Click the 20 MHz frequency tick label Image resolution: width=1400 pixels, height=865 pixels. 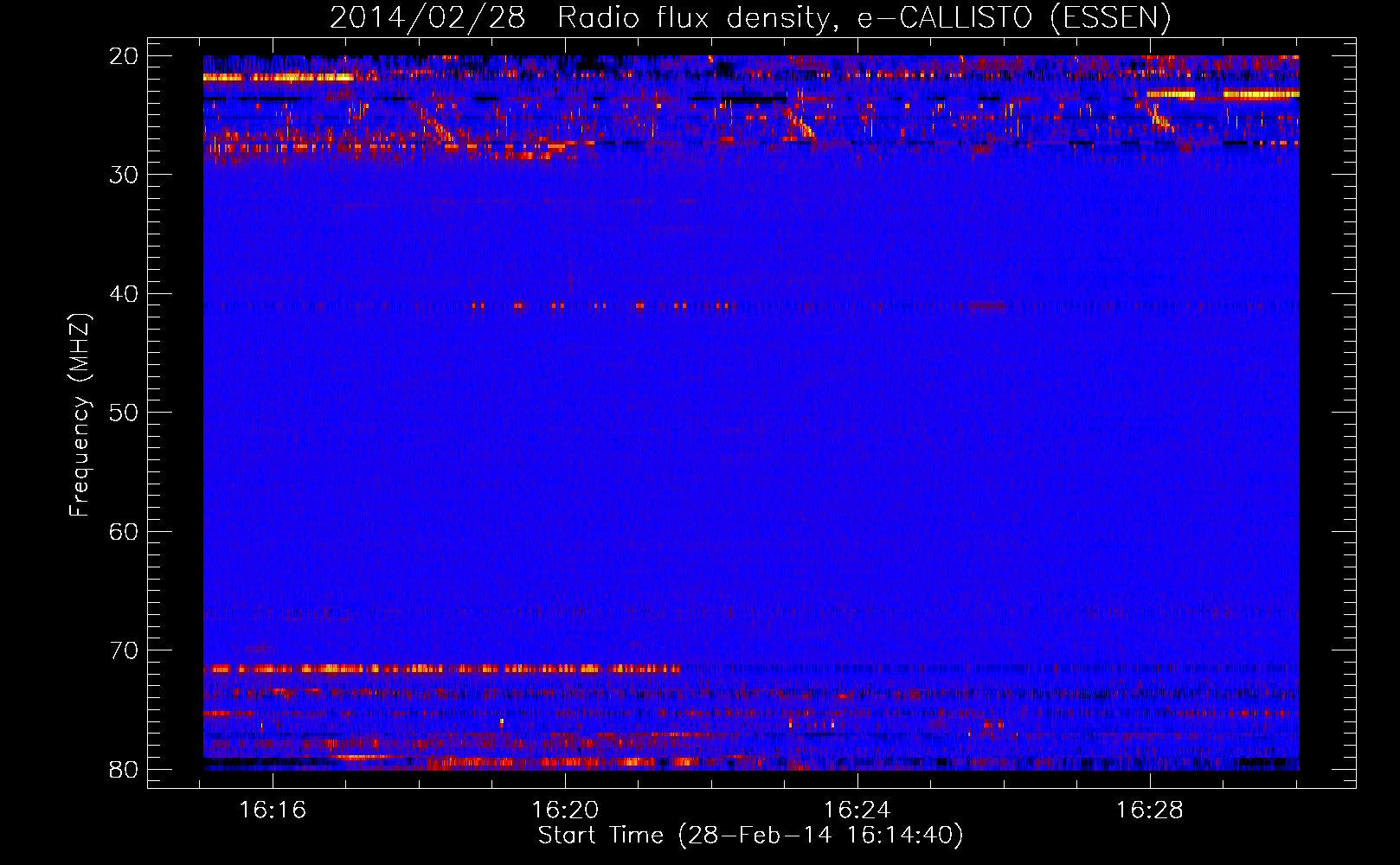click(125, 56)
